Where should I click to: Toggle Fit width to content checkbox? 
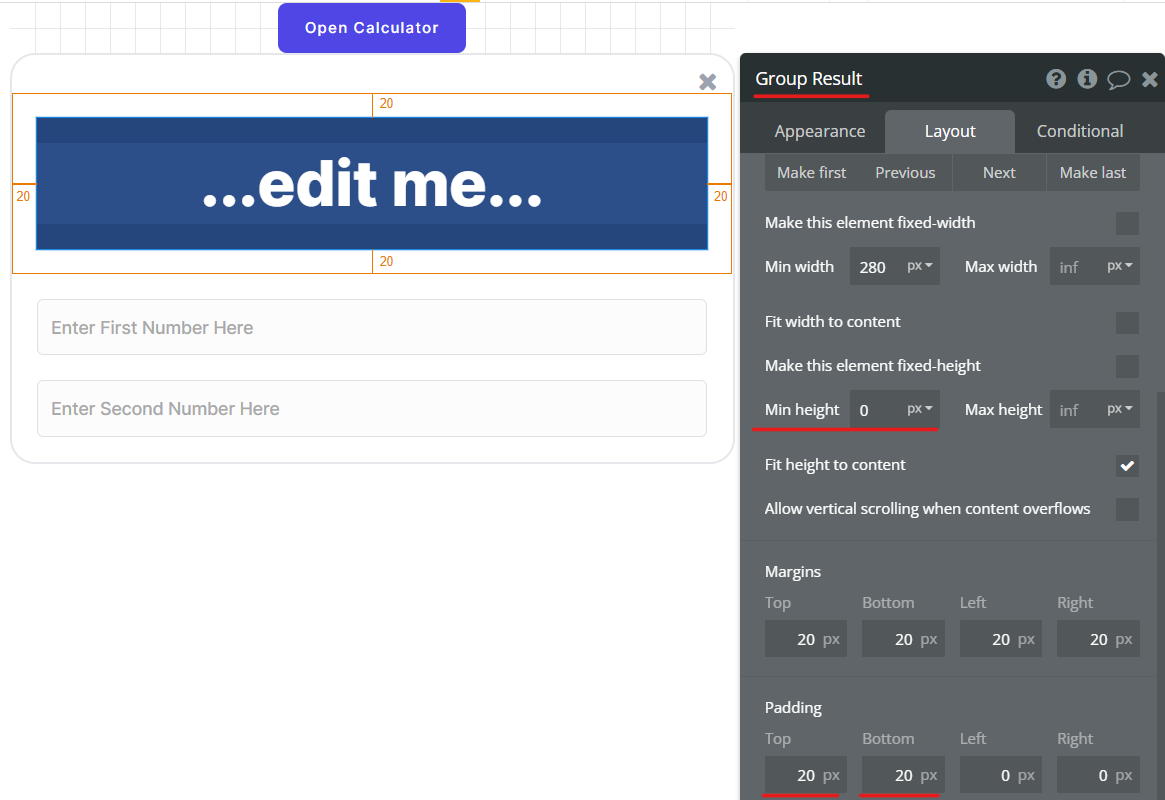coord(1127,322)
